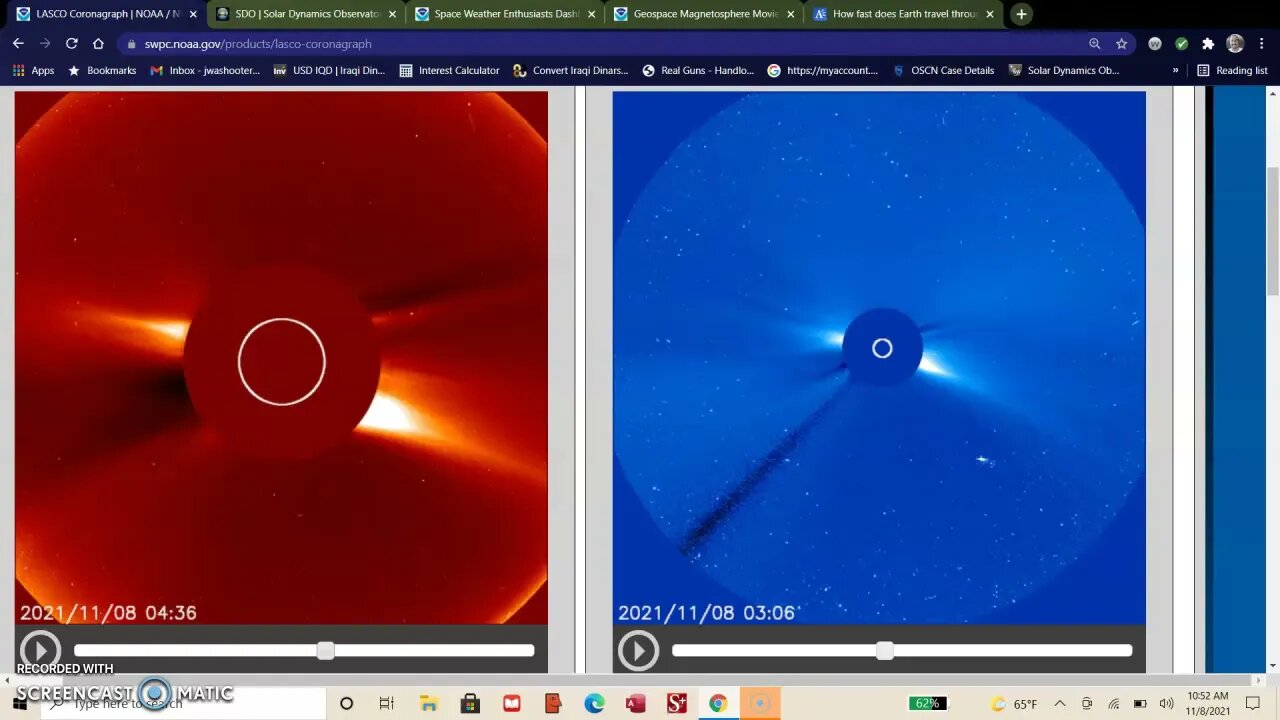The image size is (1280, 720).
Task: Open the Solar Dynamics Observatory bookmark
Action: pyautogui.click(x=1064, y=71)
